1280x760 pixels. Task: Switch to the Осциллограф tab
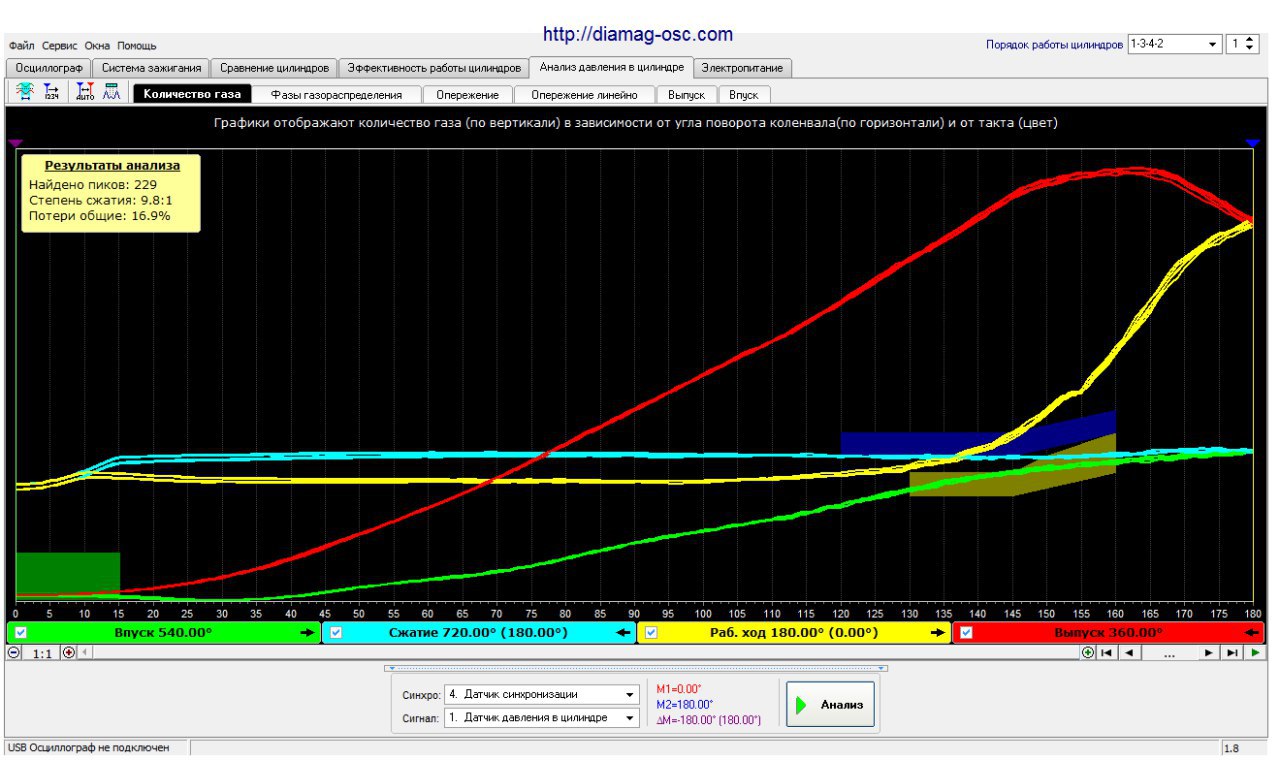[48, 68]
